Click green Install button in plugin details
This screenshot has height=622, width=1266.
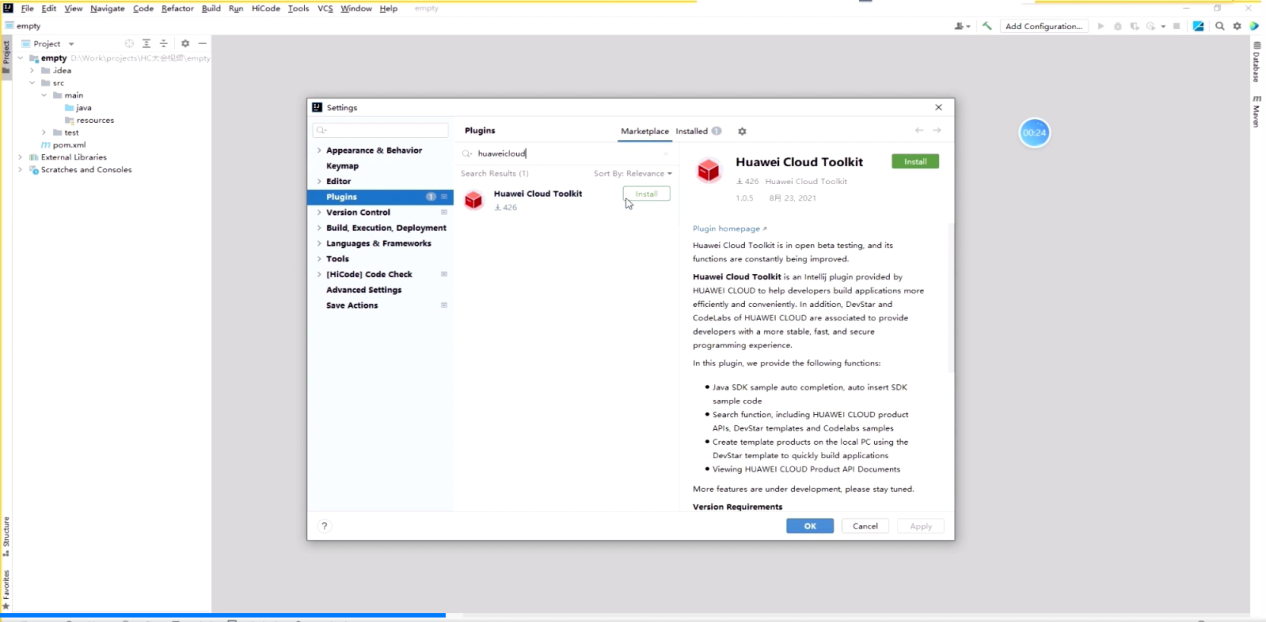pyautogui.click(x=915, y=161)
